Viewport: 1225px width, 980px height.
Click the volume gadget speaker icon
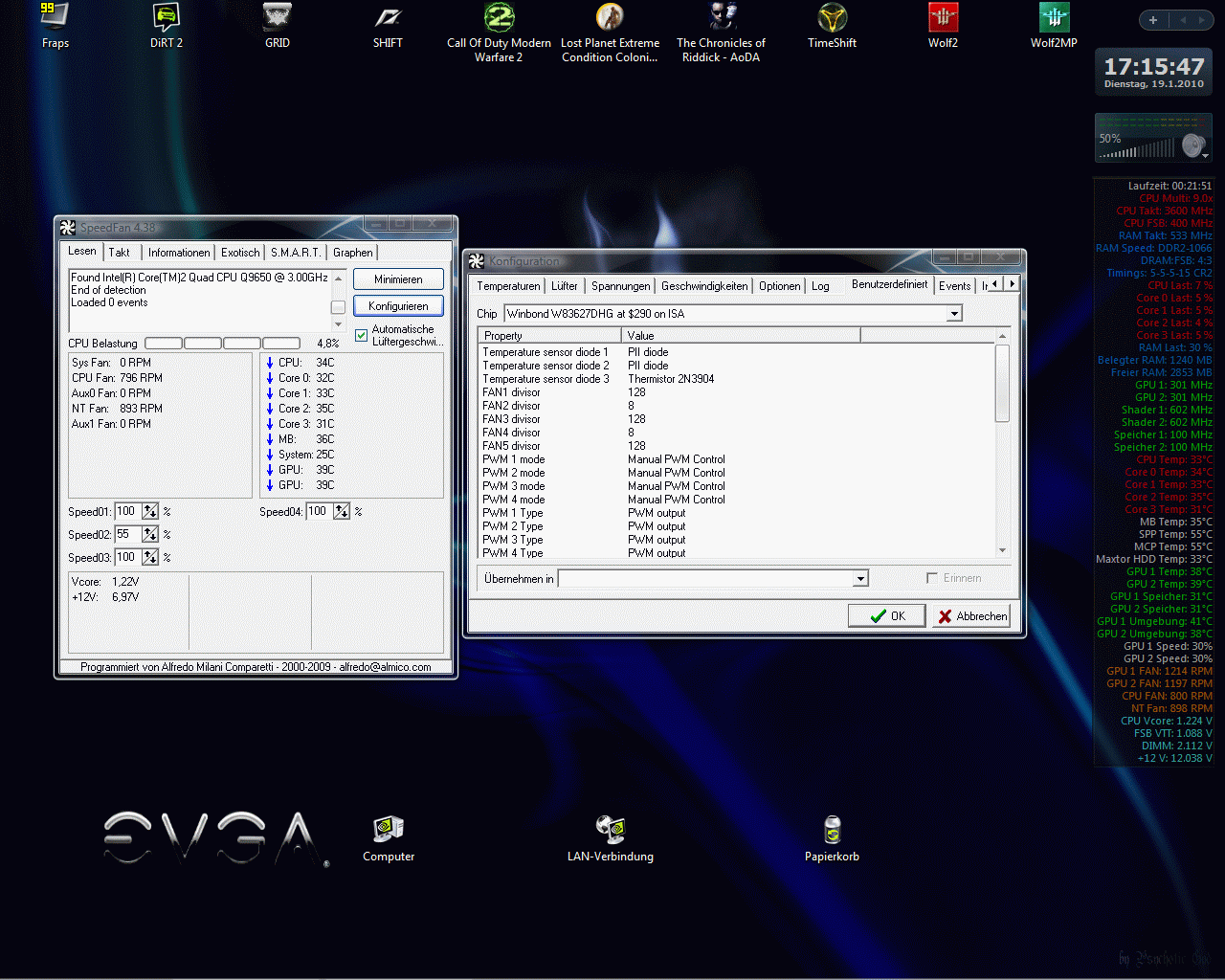[1192, 145]
